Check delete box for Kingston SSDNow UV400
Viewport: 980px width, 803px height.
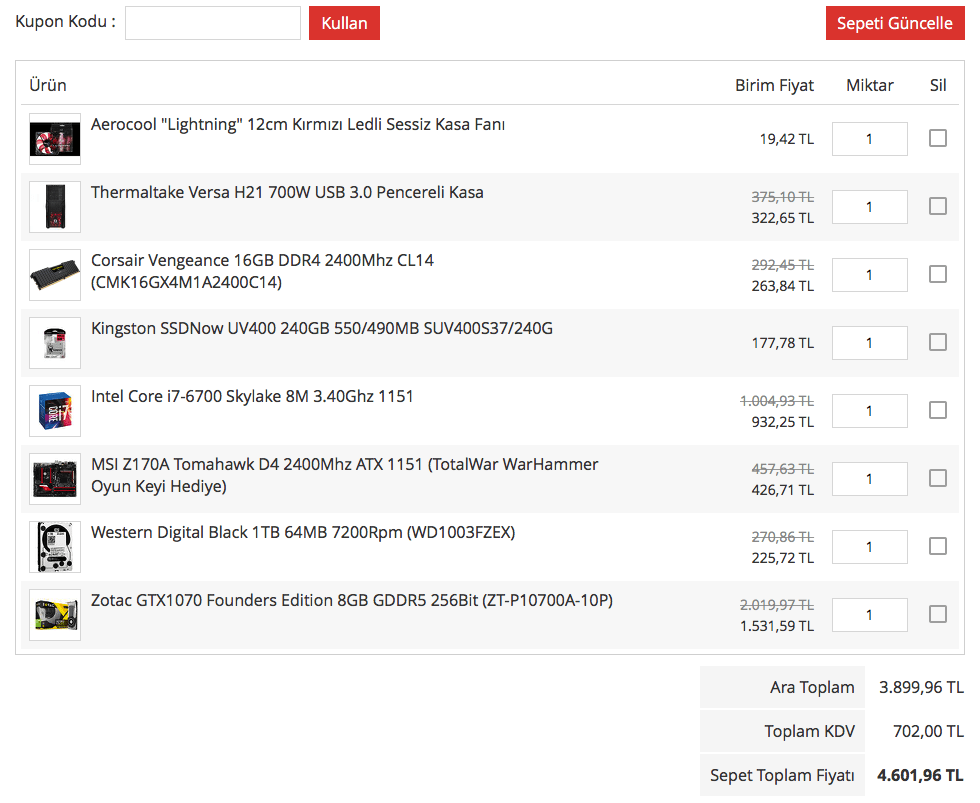(x=938, y=342)
